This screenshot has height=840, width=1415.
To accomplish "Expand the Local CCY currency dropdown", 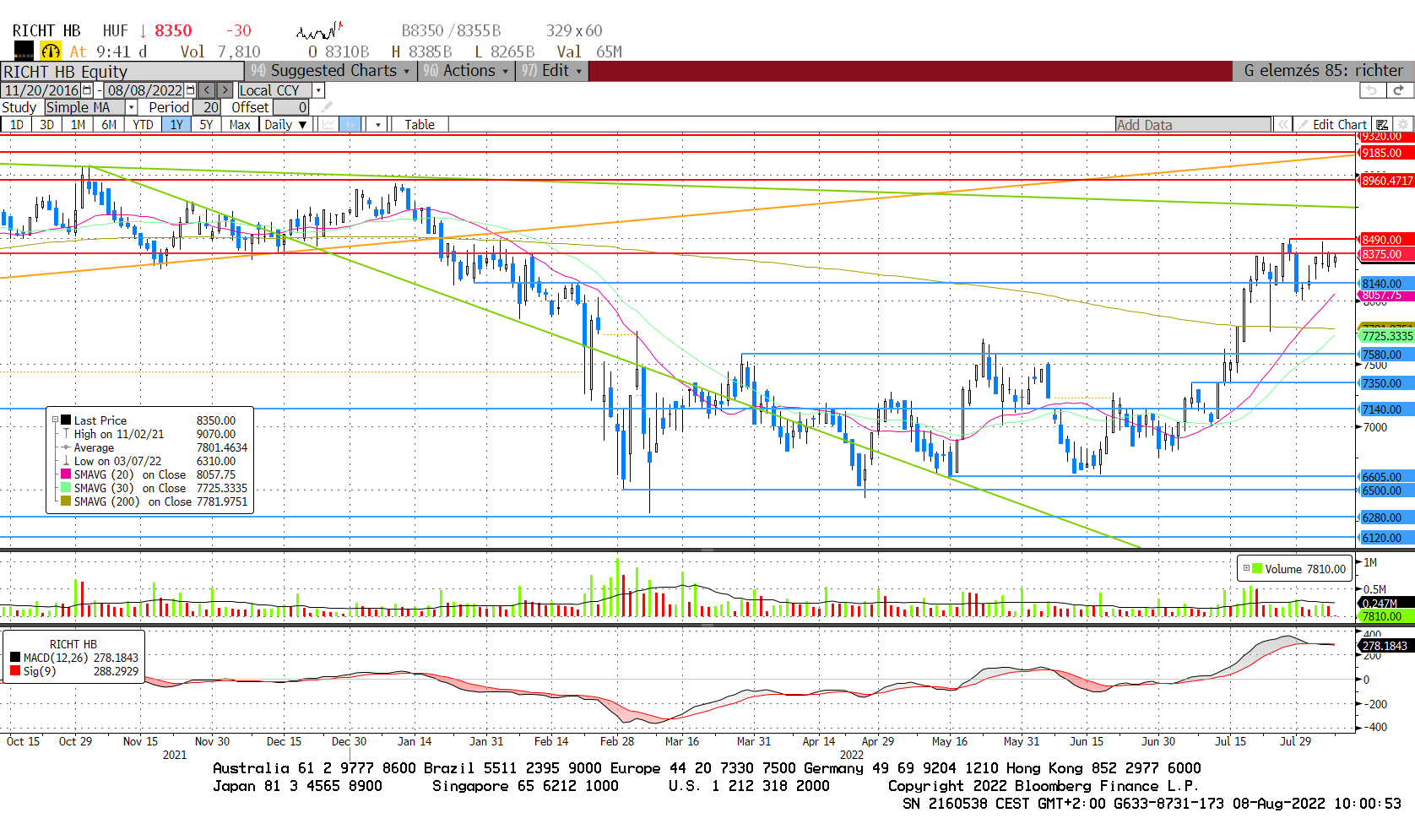I will (x=318, y=90).
